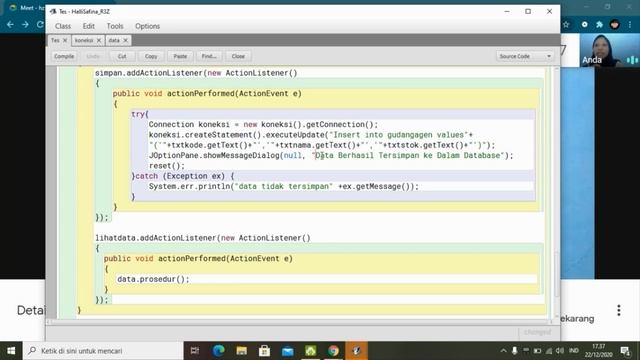Image resolution: width=640 pixels, height=360 pixels.
Task: Open File Explorer from the taskbar
Action: (242, 351)
